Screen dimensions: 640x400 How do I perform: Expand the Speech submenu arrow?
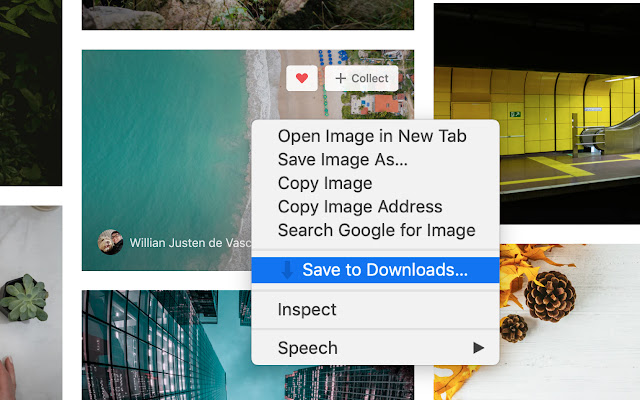click(478, 348)
